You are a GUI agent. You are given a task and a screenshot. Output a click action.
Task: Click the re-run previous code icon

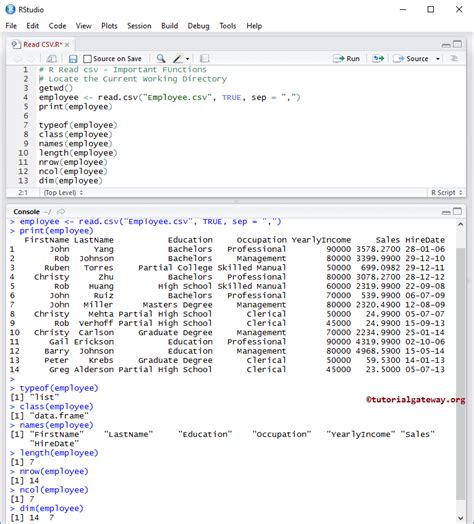click(x=378, y=58)
